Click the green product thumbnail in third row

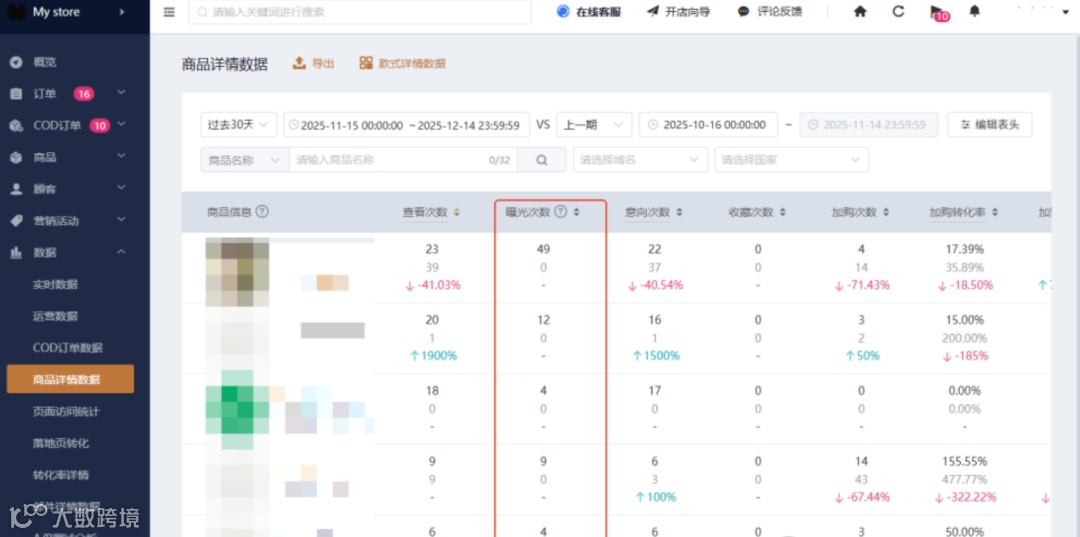click(x=238, y=410)
